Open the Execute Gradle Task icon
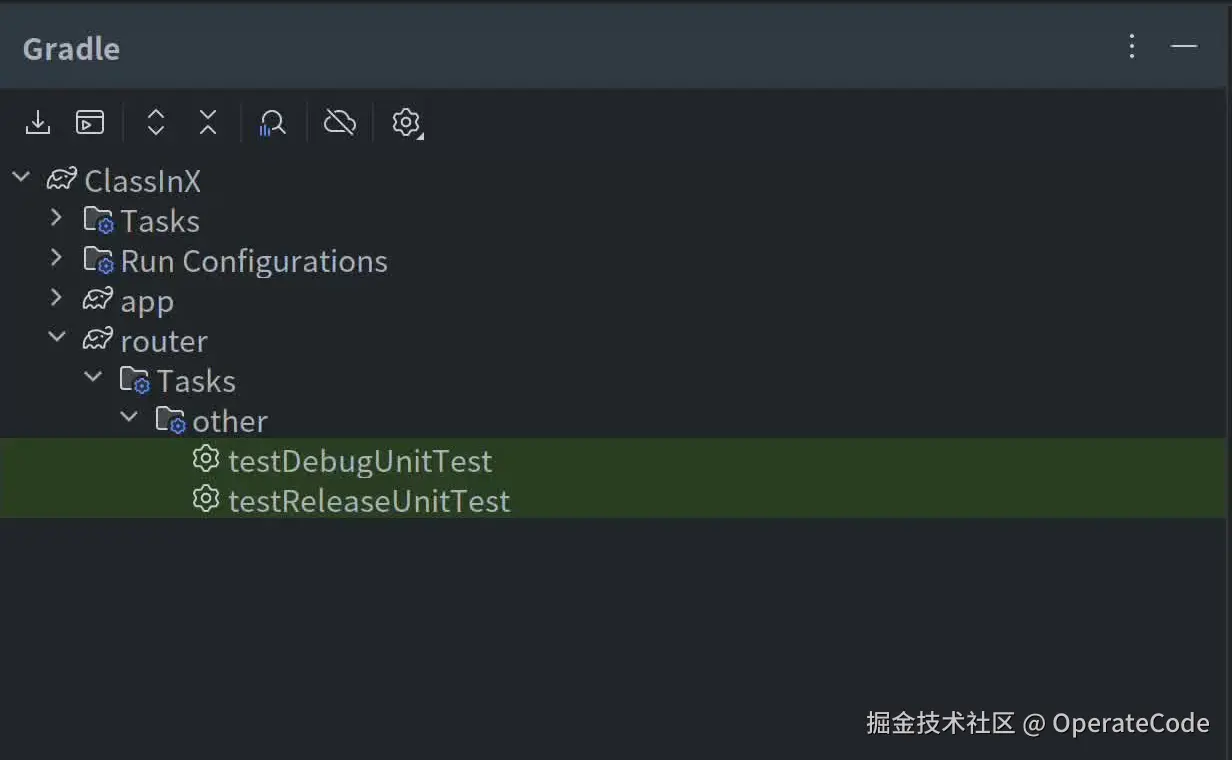Viewport: 1232px width, 760px height. click(x=90, y=122)
